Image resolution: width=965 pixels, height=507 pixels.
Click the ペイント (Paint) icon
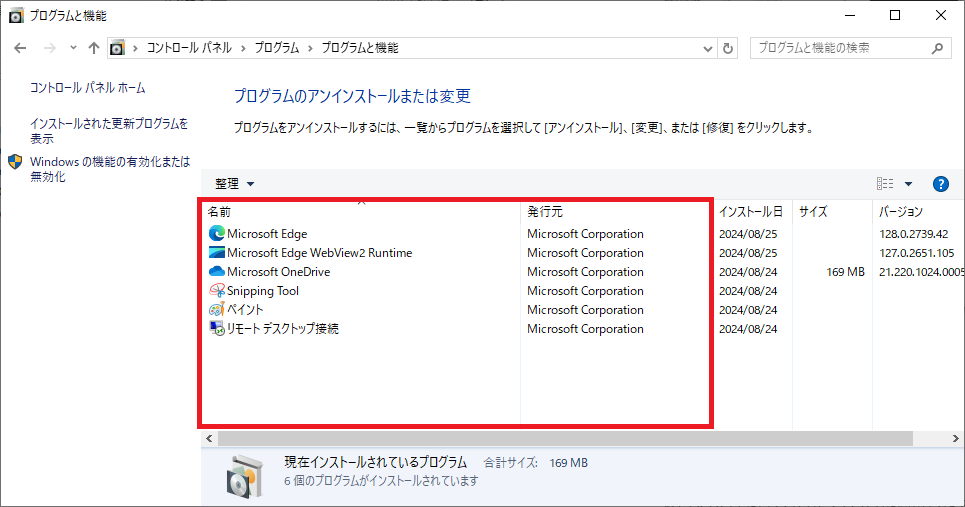pos(217,310)
